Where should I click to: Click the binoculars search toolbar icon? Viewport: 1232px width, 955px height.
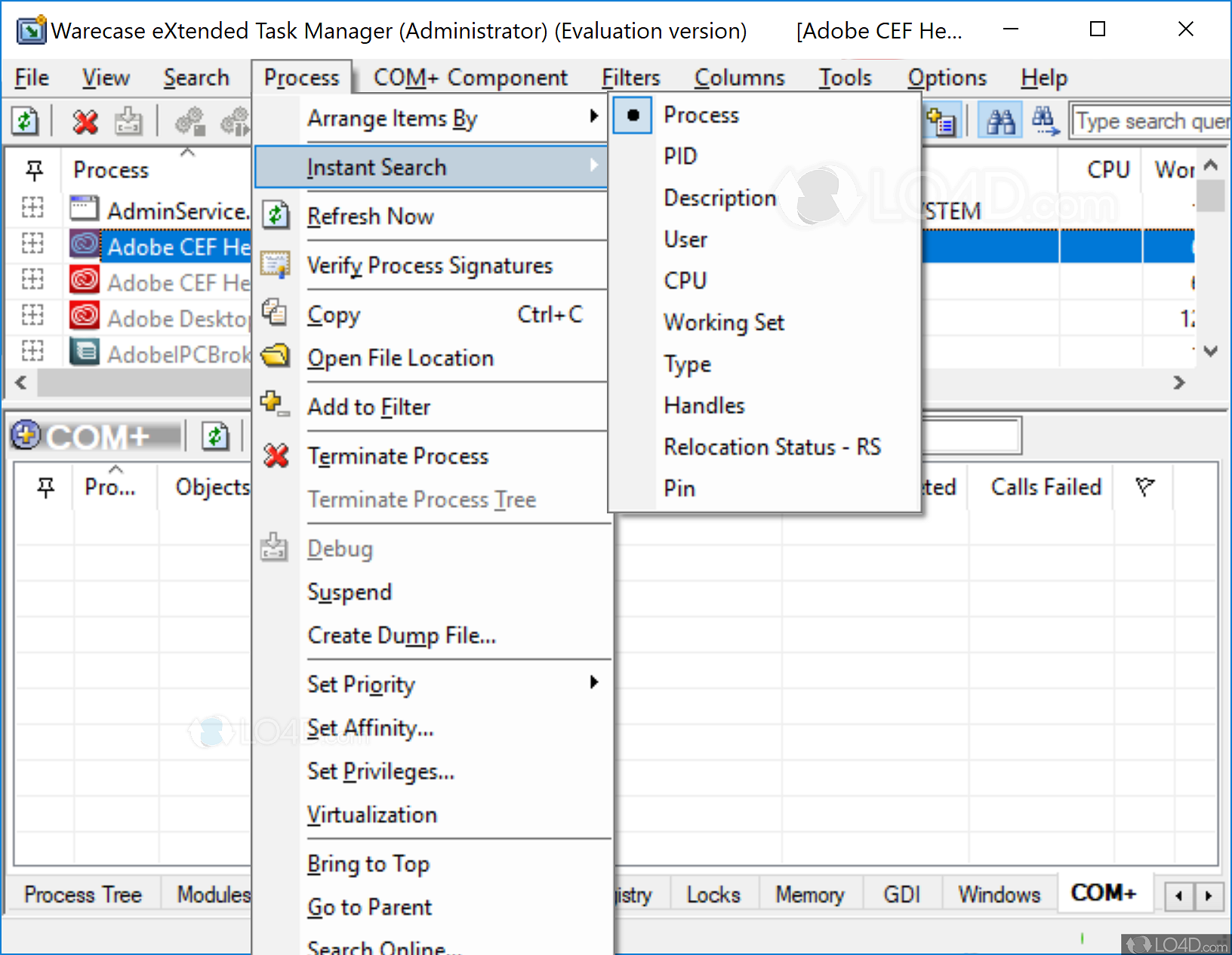coord(1000,122)
